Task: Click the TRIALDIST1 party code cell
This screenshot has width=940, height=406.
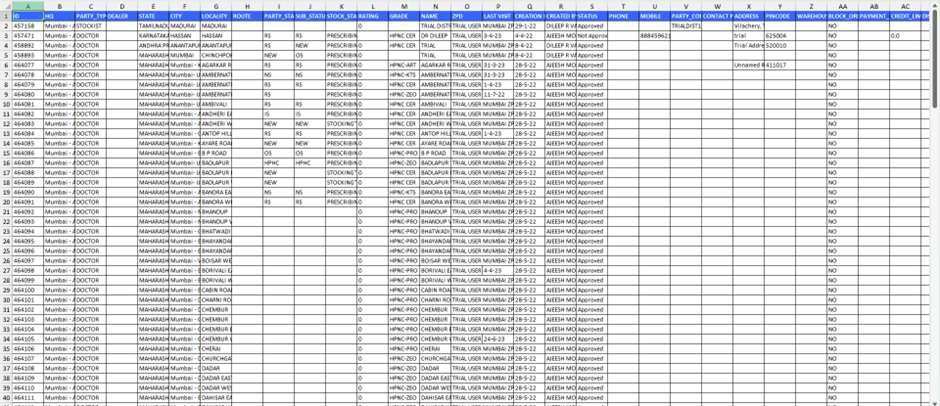Action: tap(685, 26)
